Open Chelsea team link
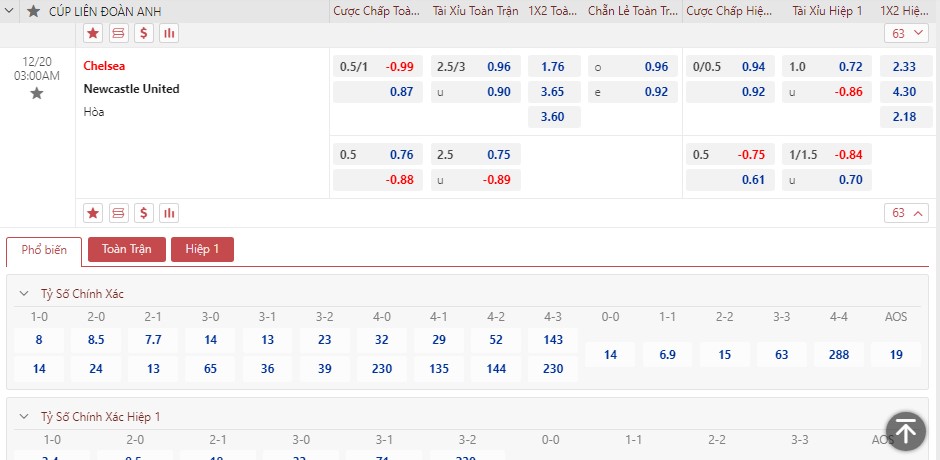This screenshot has width=940, height=460. pyautogui.click(x=104, y=66)
